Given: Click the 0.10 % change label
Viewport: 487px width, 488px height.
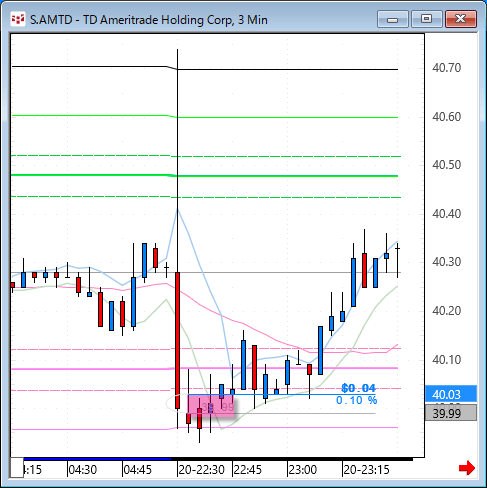Looking at the screenshot, I should point(356,400).
